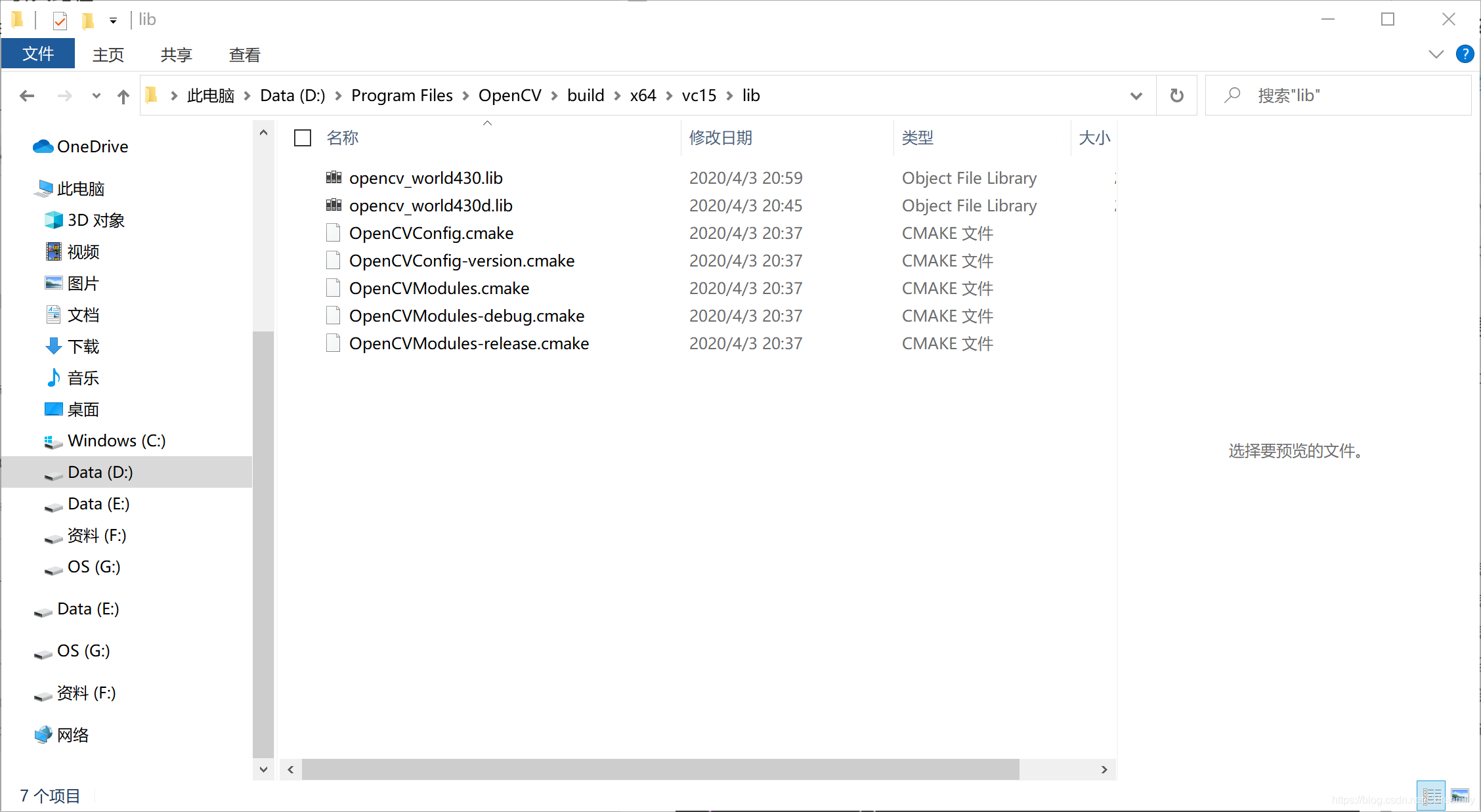
Task: Open the 3D 对象 folder
Action: click(x=85, y=220)
